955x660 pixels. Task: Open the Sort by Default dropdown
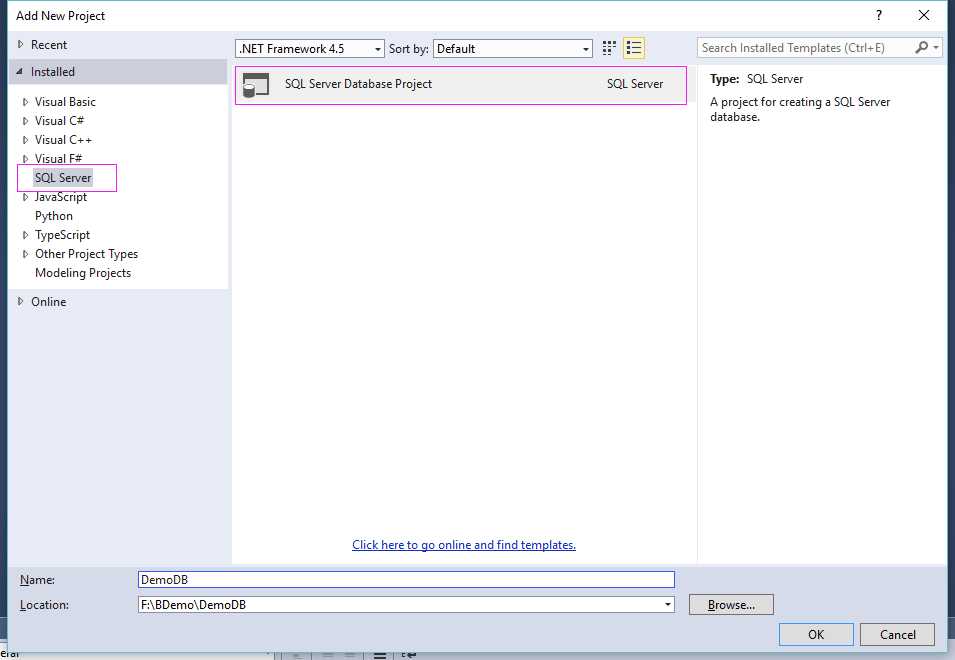pos(512,49)
